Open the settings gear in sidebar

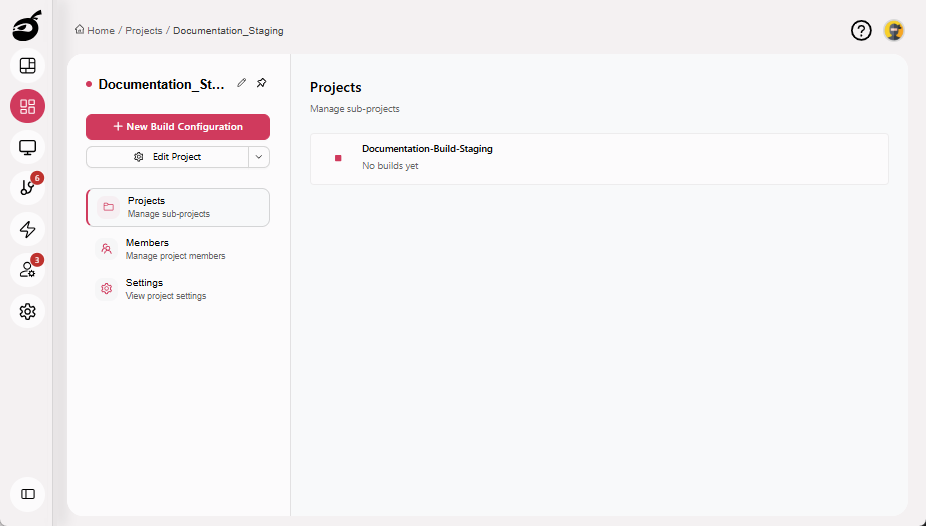click(x=28, y=311)
